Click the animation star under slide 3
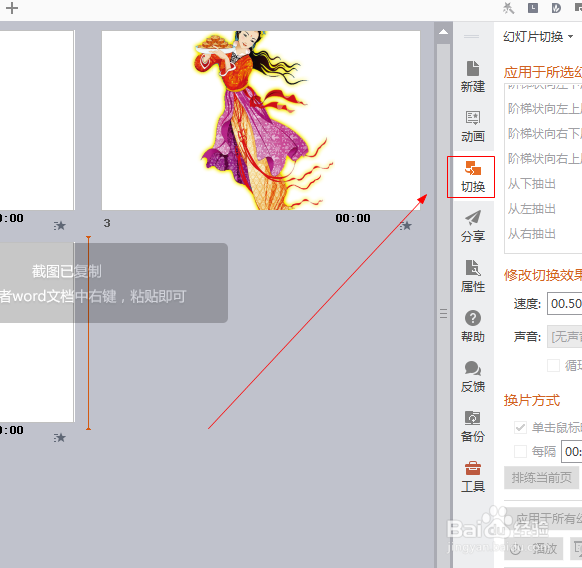 click(406, 226)
